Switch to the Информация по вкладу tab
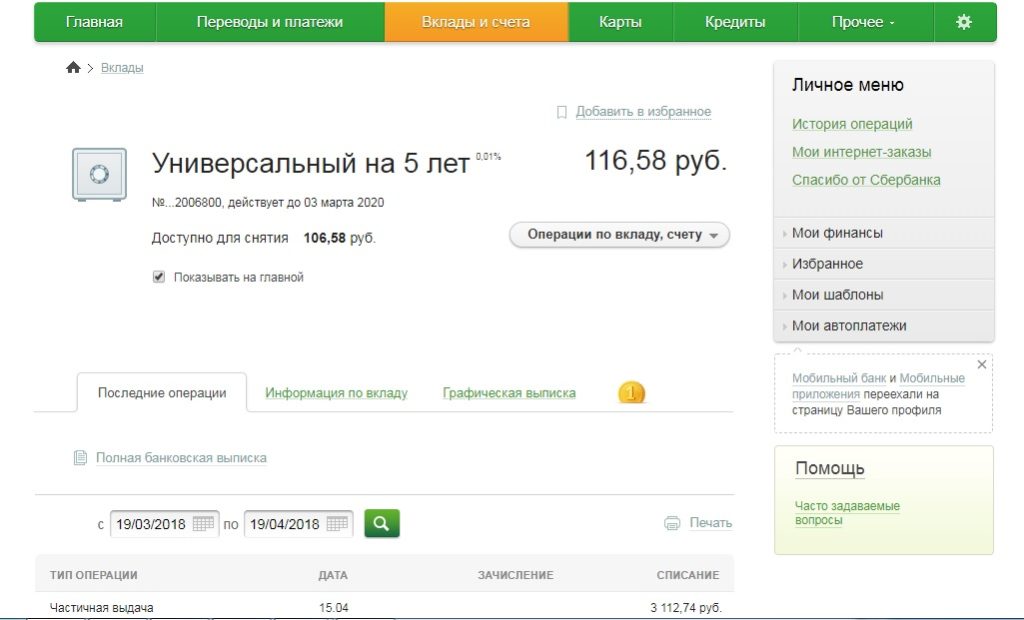Viewport: 1024px width, 620px height. click(336, 393)
